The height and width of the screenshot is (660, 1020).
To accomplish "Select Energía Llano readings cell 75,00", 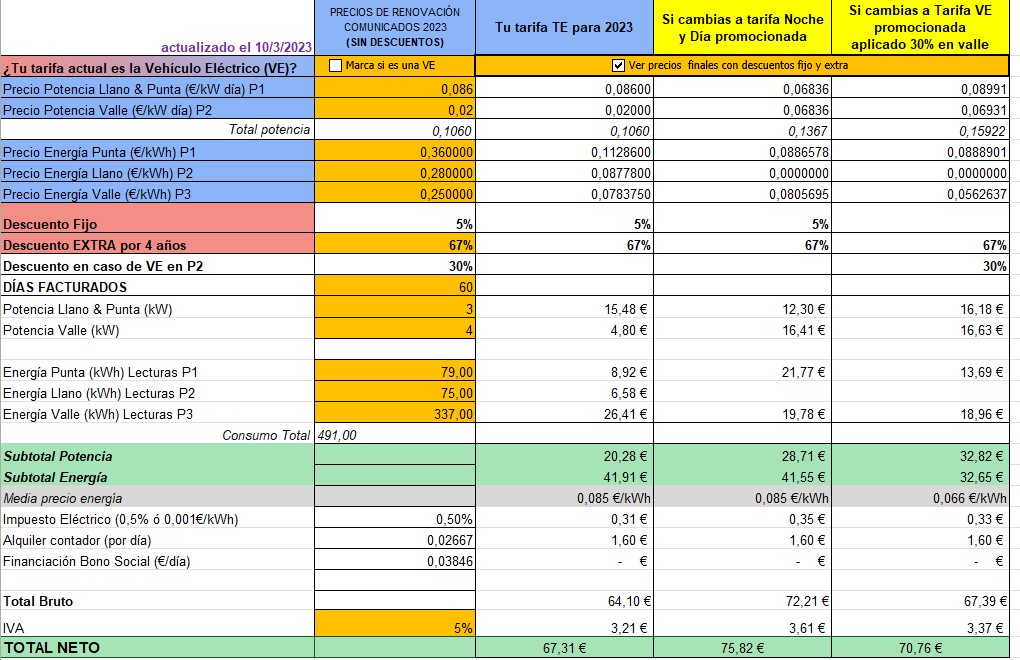I will pos(395,392).
